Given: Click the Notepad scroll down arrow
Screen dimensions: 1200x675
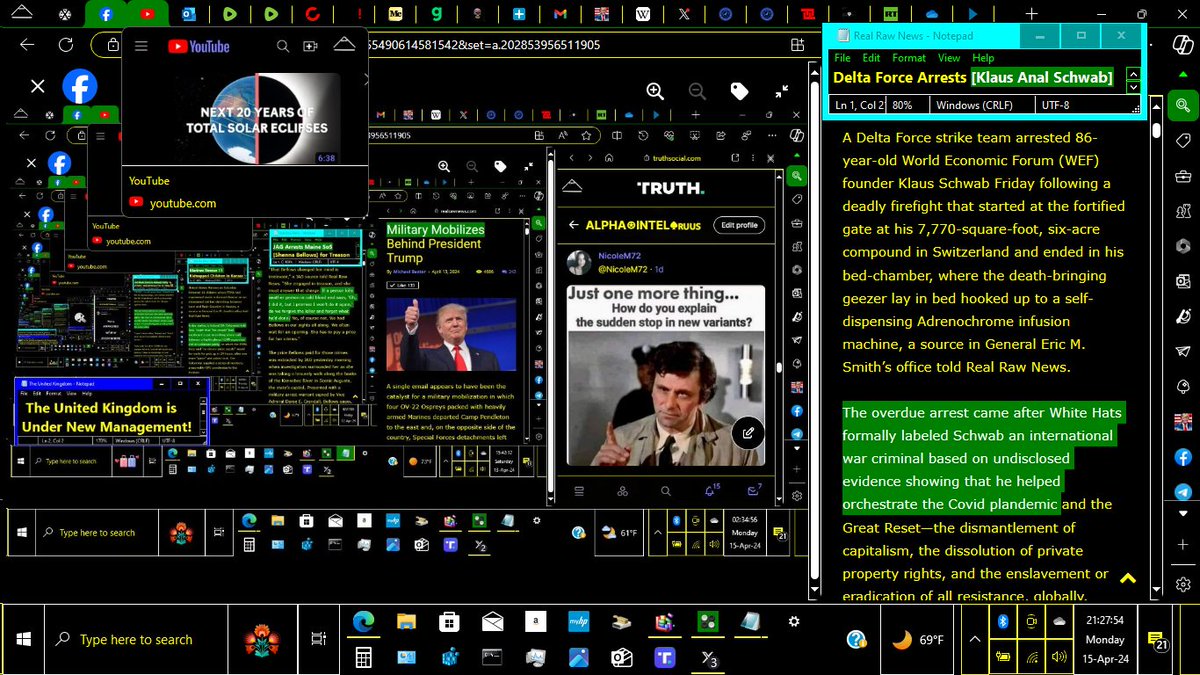Looking at the screenshot, I should click(x=1133, y=87).
